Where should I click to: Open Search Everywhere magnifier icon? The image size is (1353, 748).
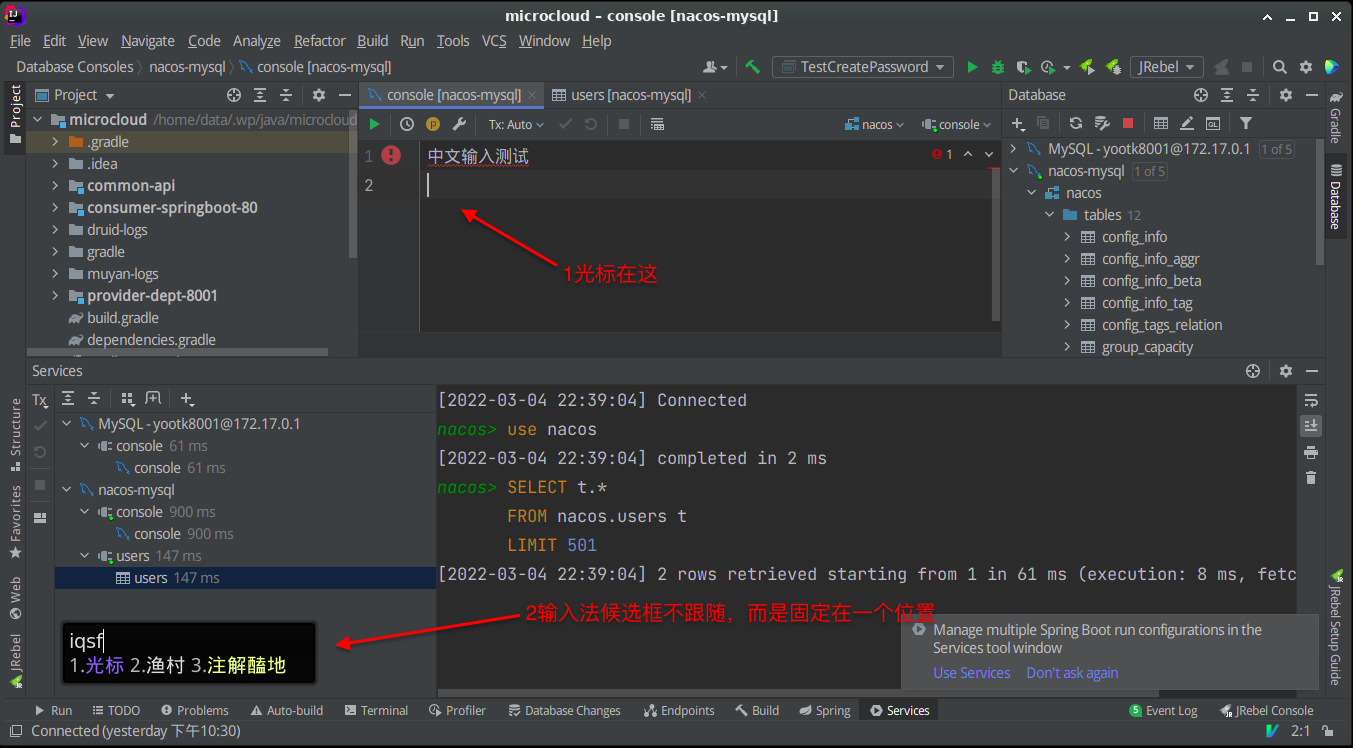pos(1279,67)
